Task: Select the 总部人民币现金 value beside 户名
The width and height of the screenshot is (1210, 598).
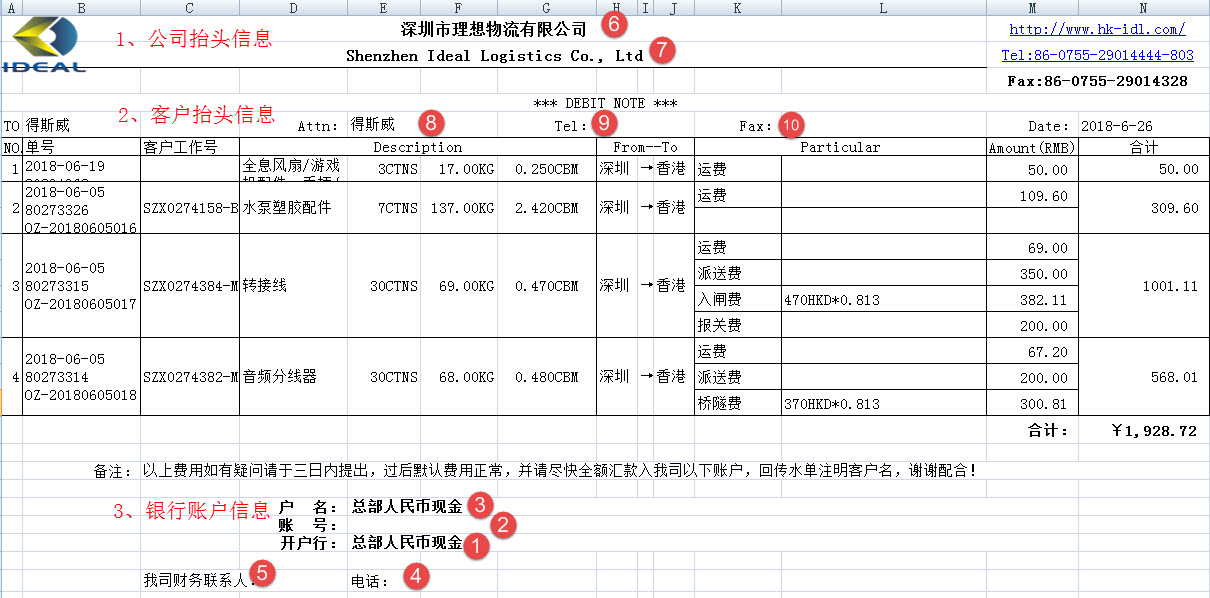Action: (x=407, y=506)
